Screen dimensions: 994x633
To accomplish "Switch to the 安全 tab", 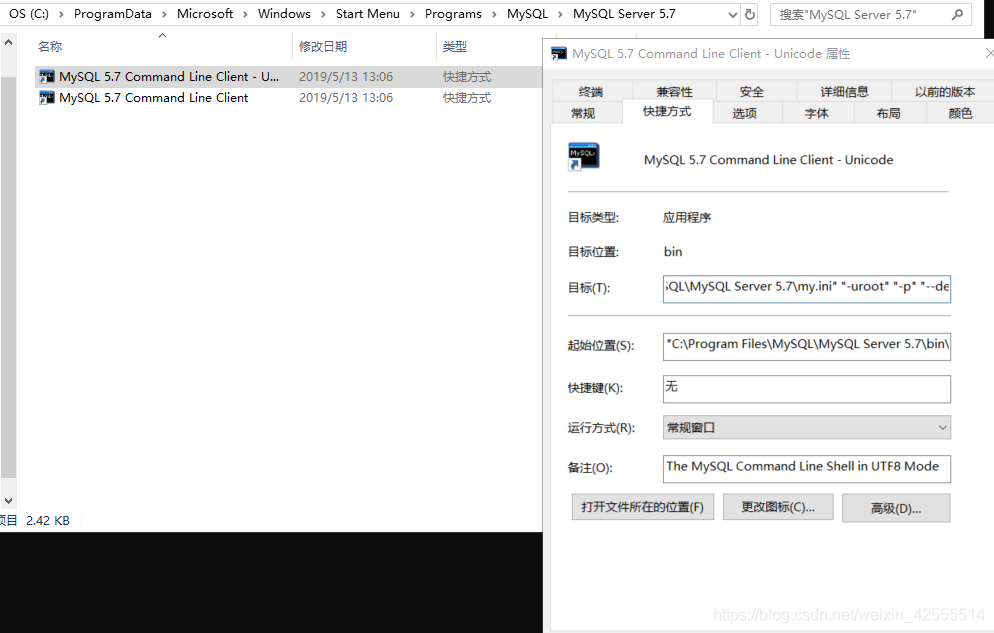I will [752, 91].
